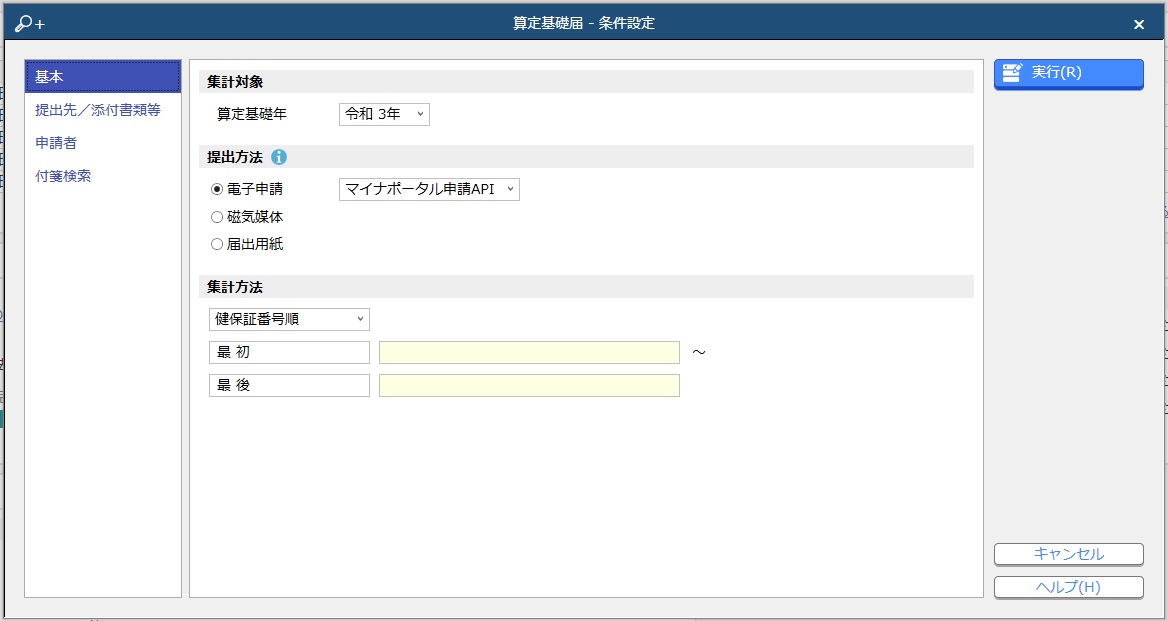The image size is (1168, 621).
Task: Switch to the 基本 section
Action: coord(103,77)
